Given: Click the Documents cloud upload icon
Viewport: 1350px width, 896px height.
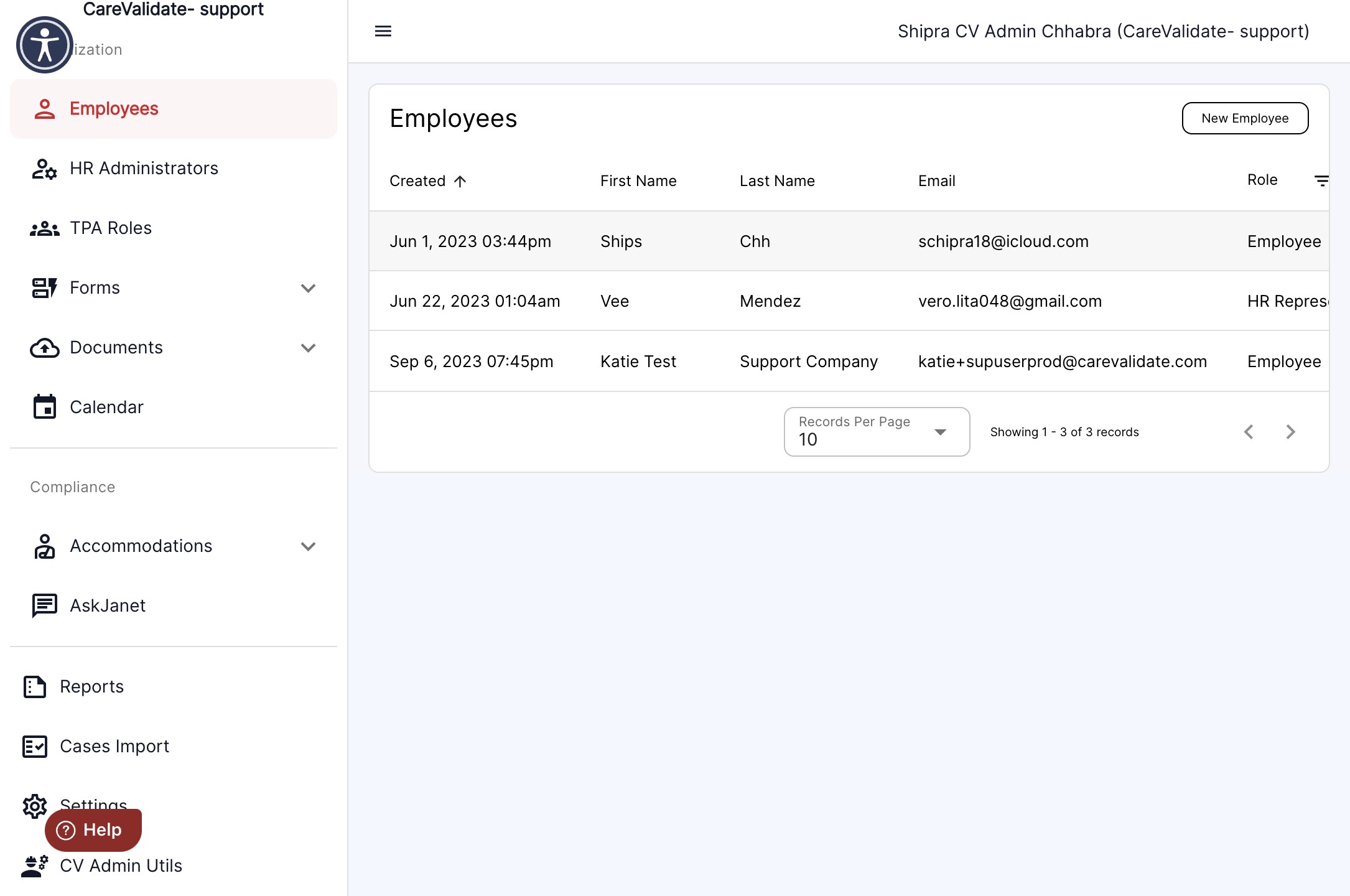Looking at the screenshot, I should [x=45, y=348].
